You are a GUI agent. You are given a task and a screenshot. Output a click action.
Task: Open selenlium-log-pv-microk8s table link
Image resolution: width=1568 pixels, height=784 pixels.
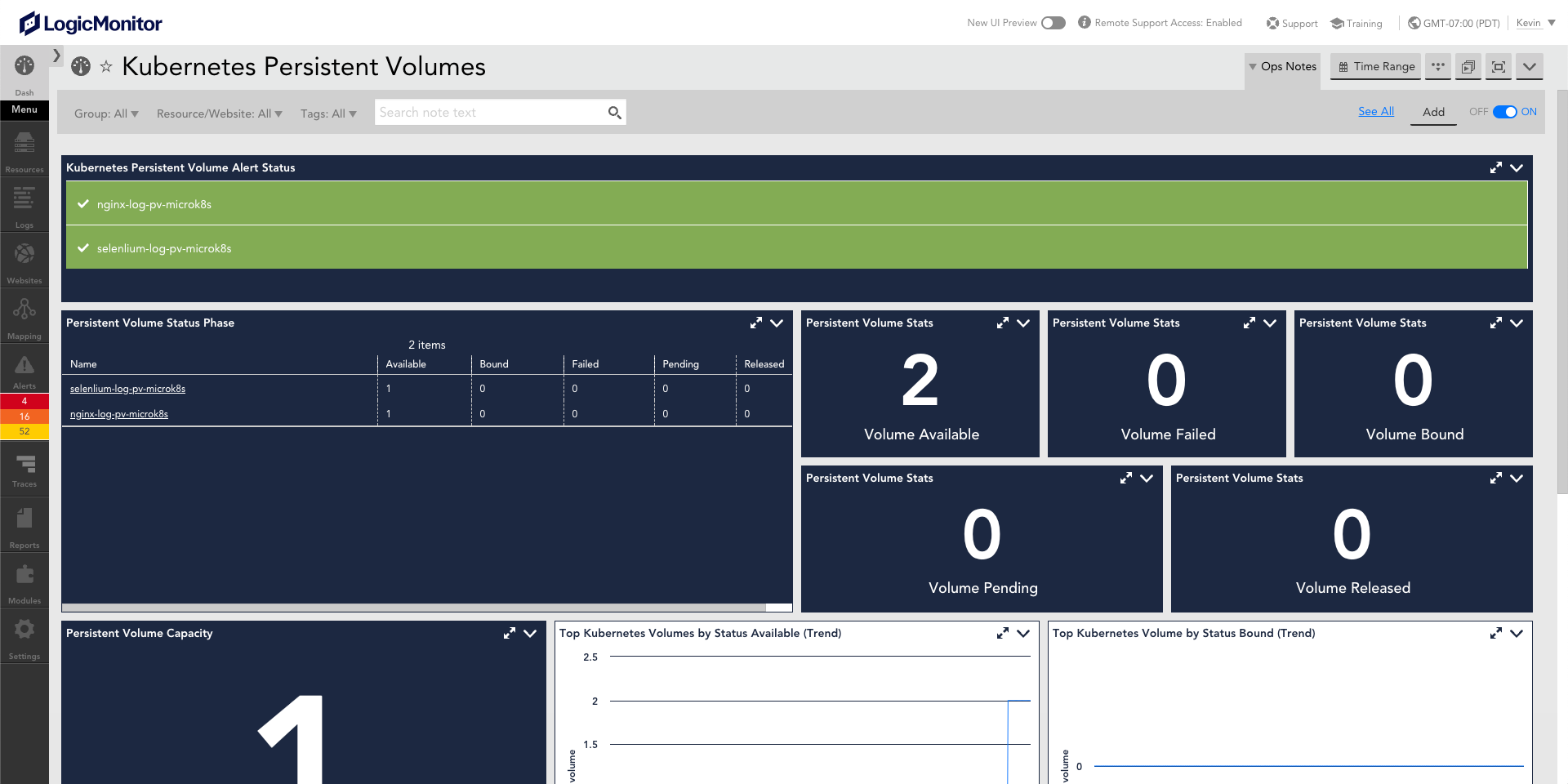tap(127, 389)
